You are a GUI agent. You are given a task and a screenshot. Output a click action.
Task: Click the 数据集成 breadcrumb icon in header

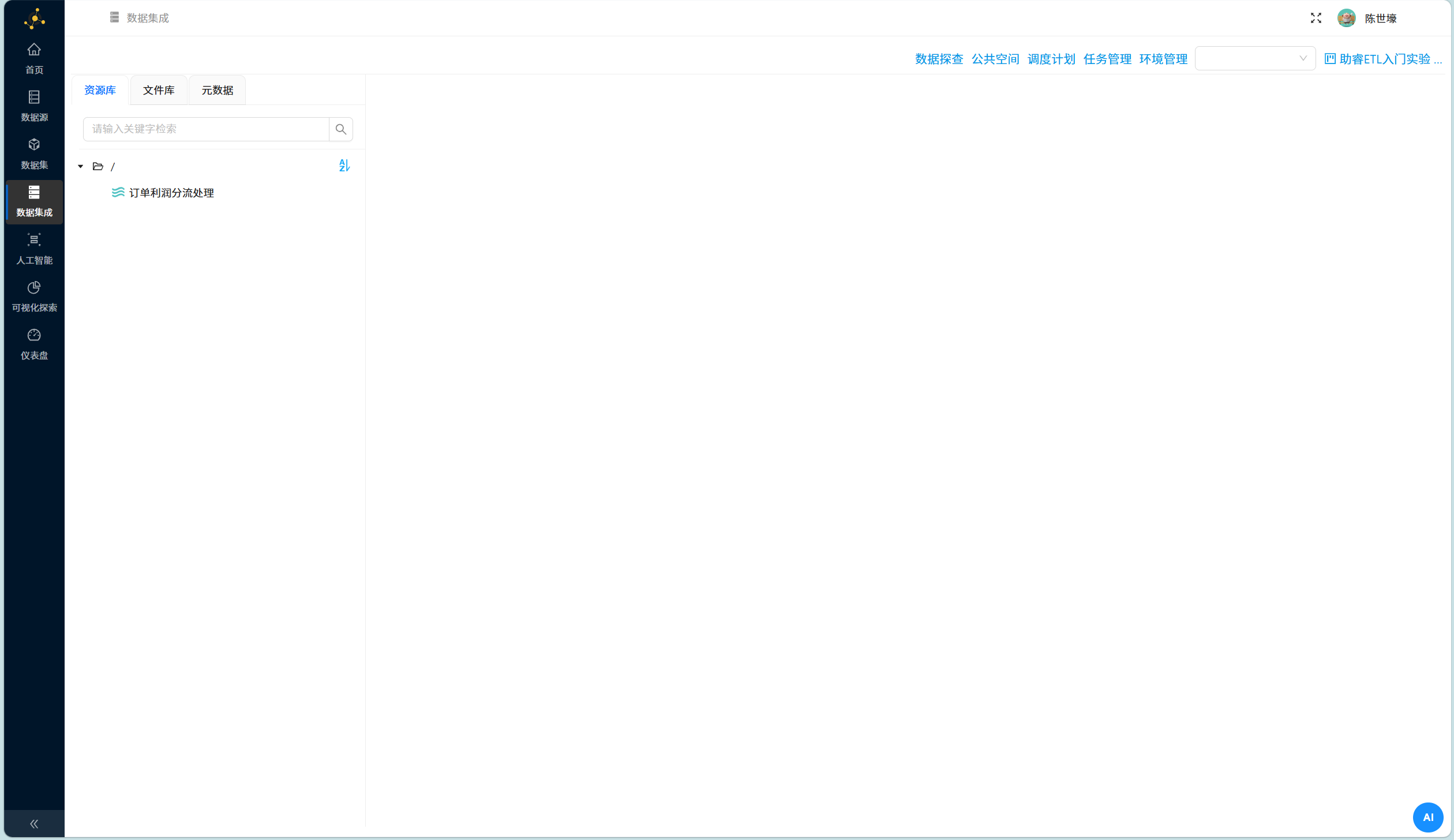click(114, 17)
